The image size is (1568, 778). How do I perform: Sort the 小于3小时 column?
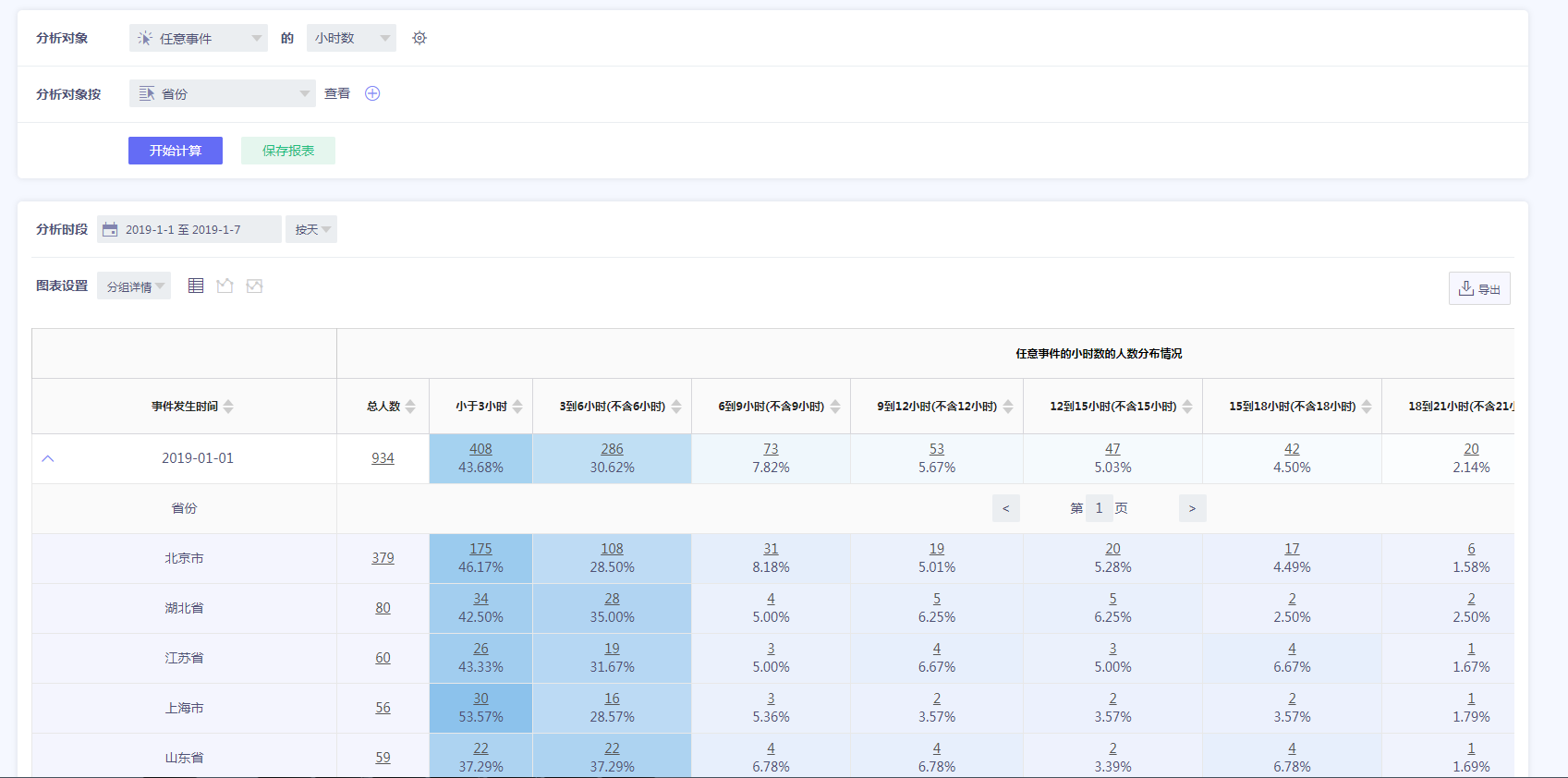click(517, 407)
